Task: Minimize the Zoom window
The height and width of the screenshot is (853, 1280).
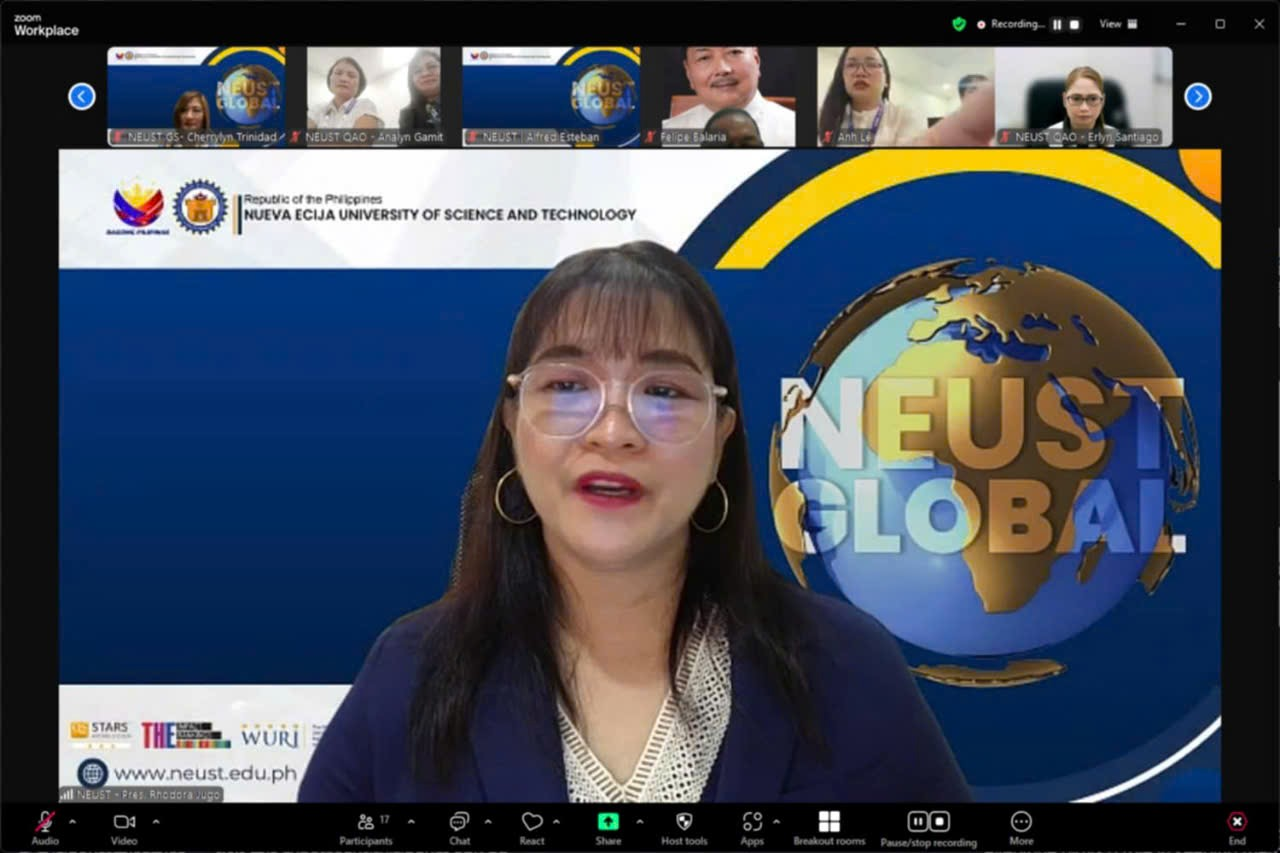Action: tap(1180, 24)
